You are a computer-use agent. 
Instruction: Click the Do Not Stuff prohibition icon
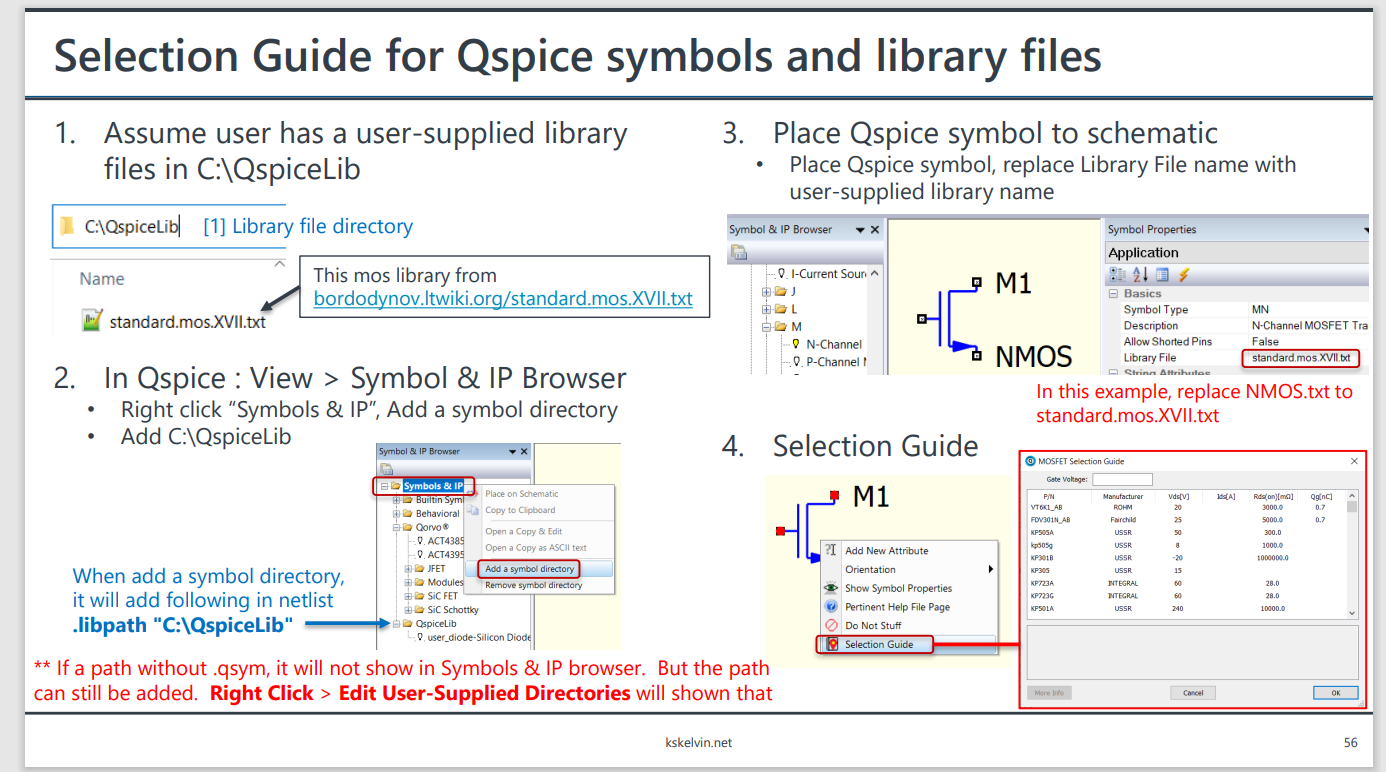click(x=831, y=626)
